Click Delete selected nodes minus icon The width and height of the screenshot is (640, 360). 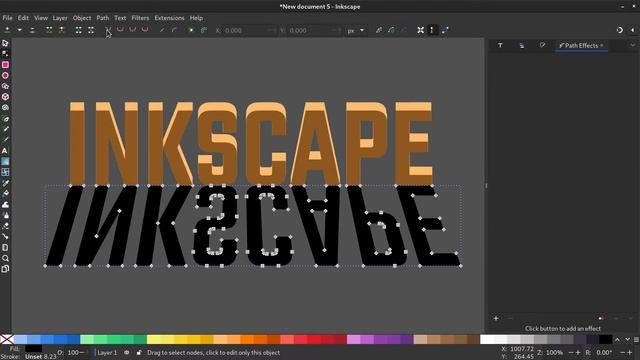point(32,30)
